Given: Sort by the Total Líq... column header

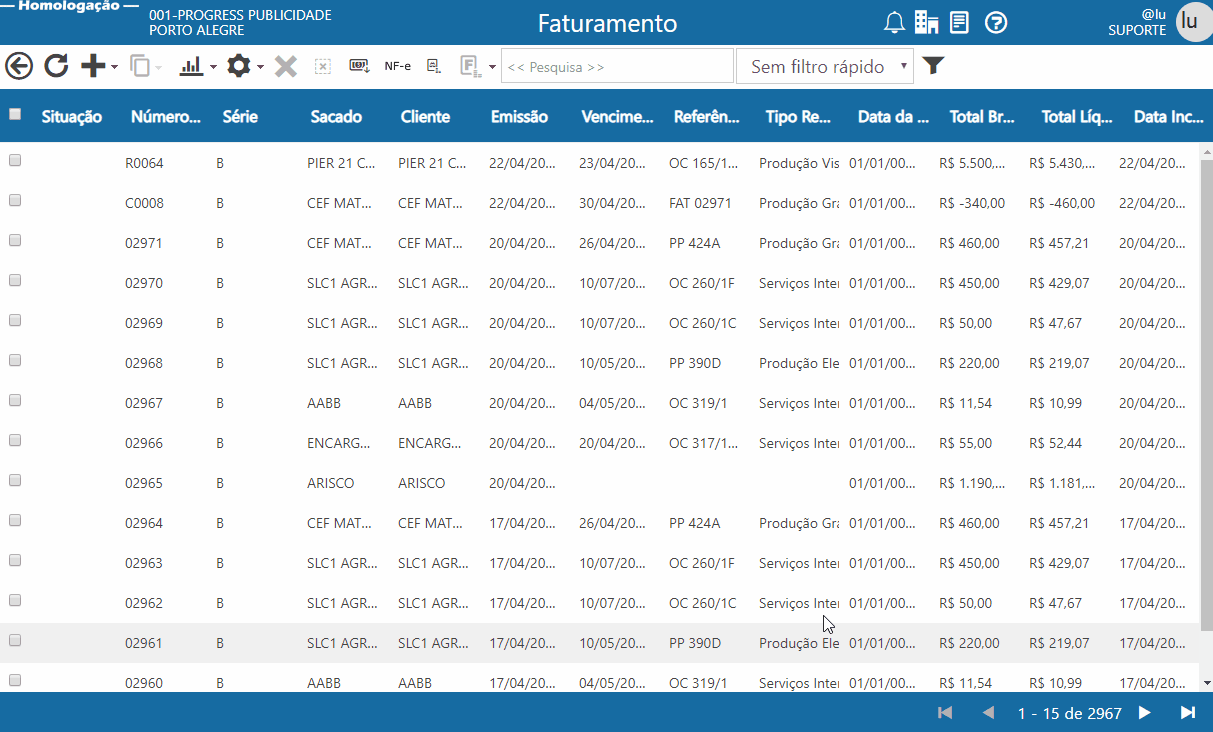Looking at the screenshot, I should (x=1077, y=117).
